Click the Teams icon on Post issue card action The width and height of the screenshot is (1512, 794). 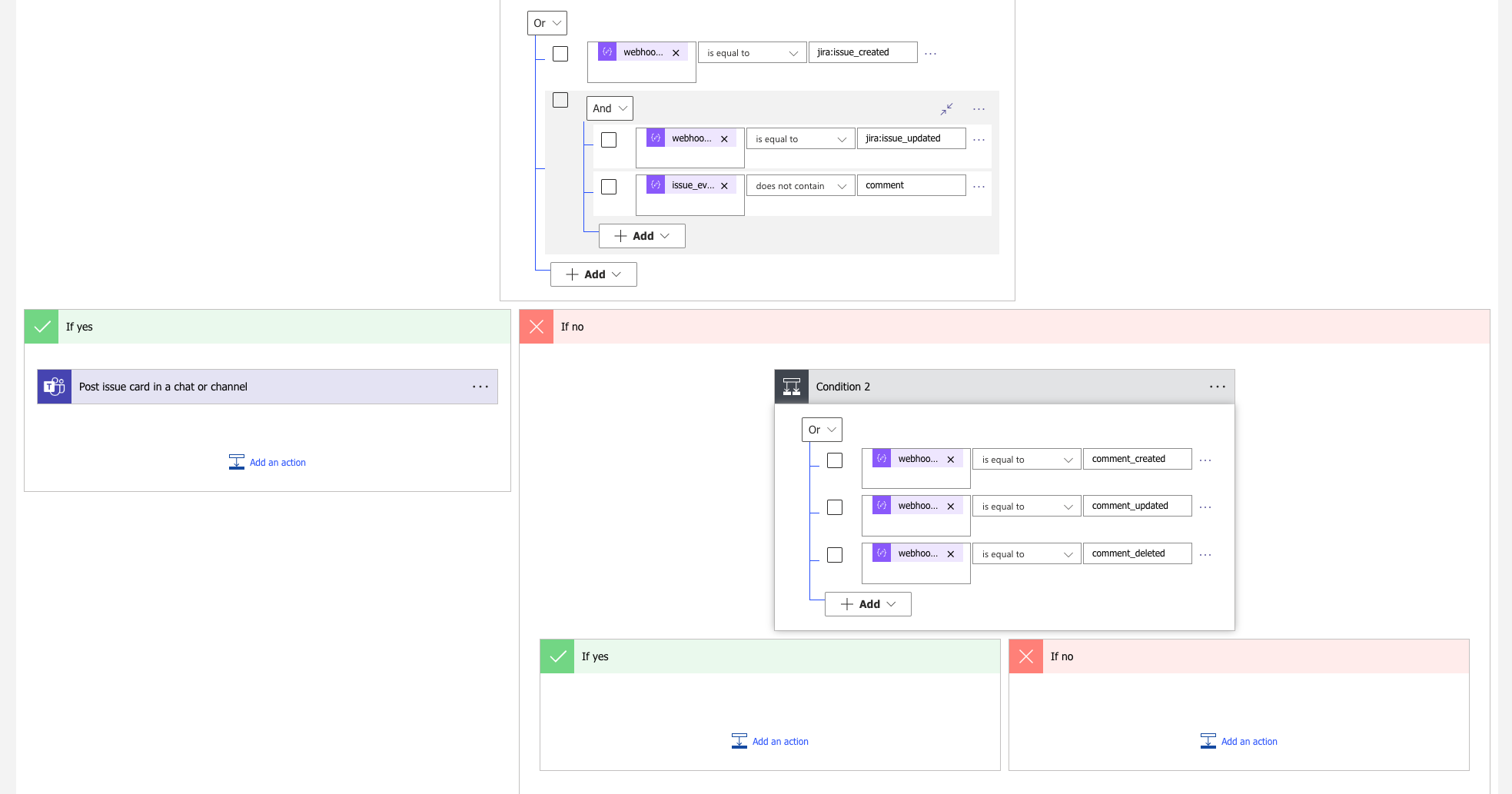click(x=54, y=387)
